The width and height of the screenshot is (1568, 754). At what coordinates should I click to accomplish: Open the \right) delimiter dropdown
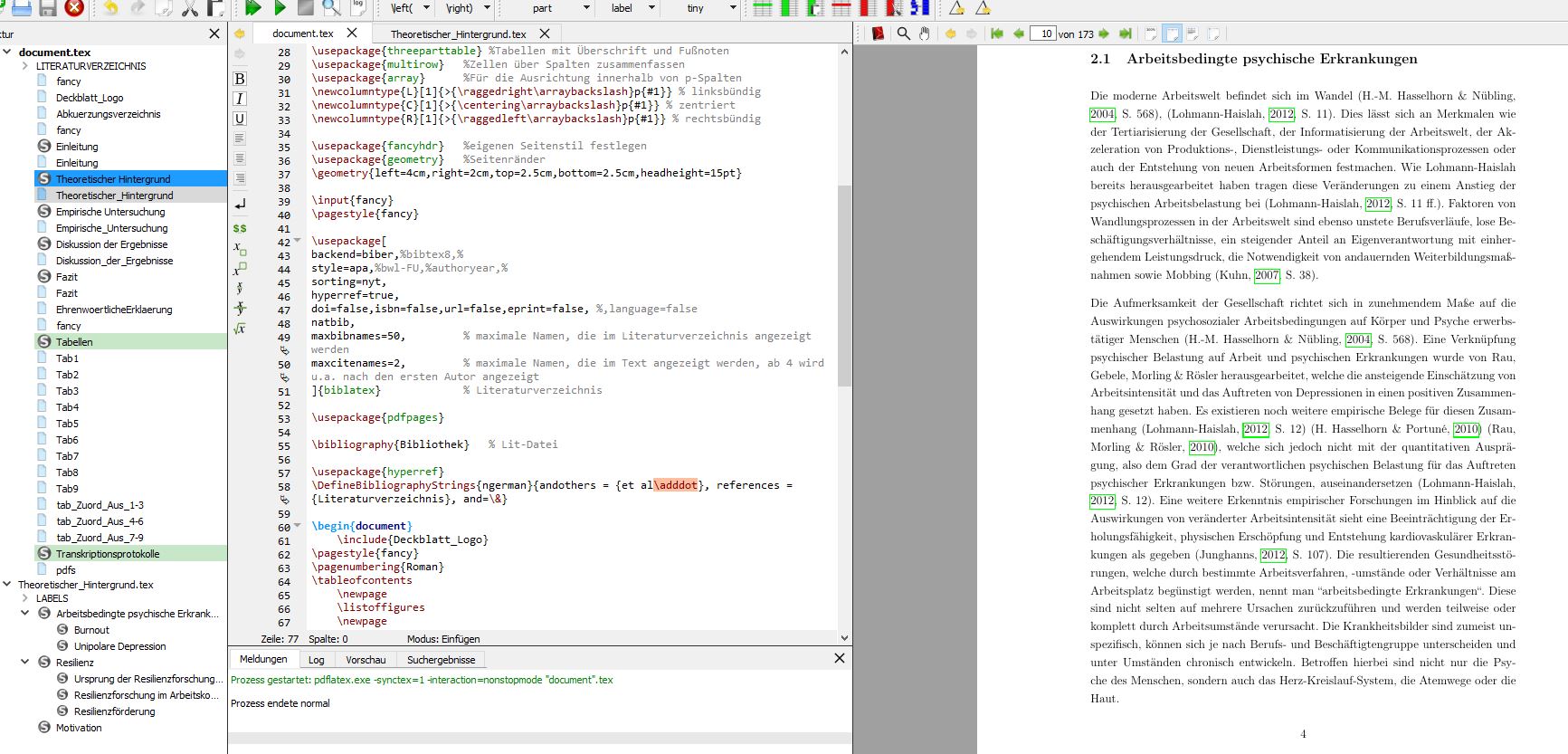click(487, 8)
